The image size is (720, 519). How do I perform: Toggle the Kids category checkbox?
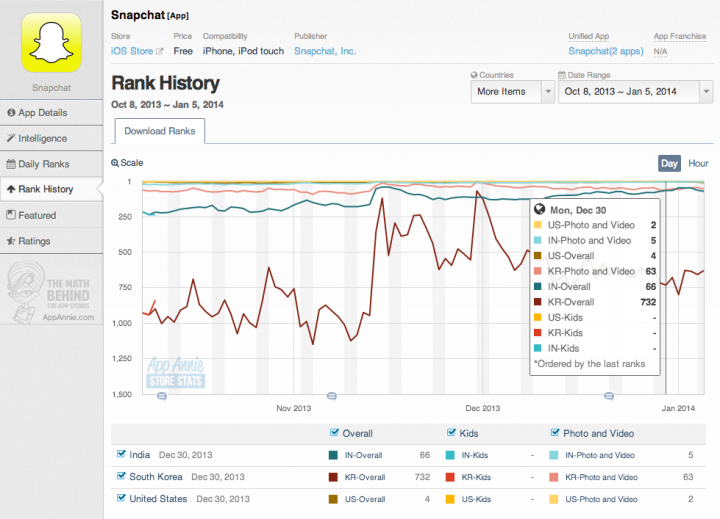click(x=451, y=433)
